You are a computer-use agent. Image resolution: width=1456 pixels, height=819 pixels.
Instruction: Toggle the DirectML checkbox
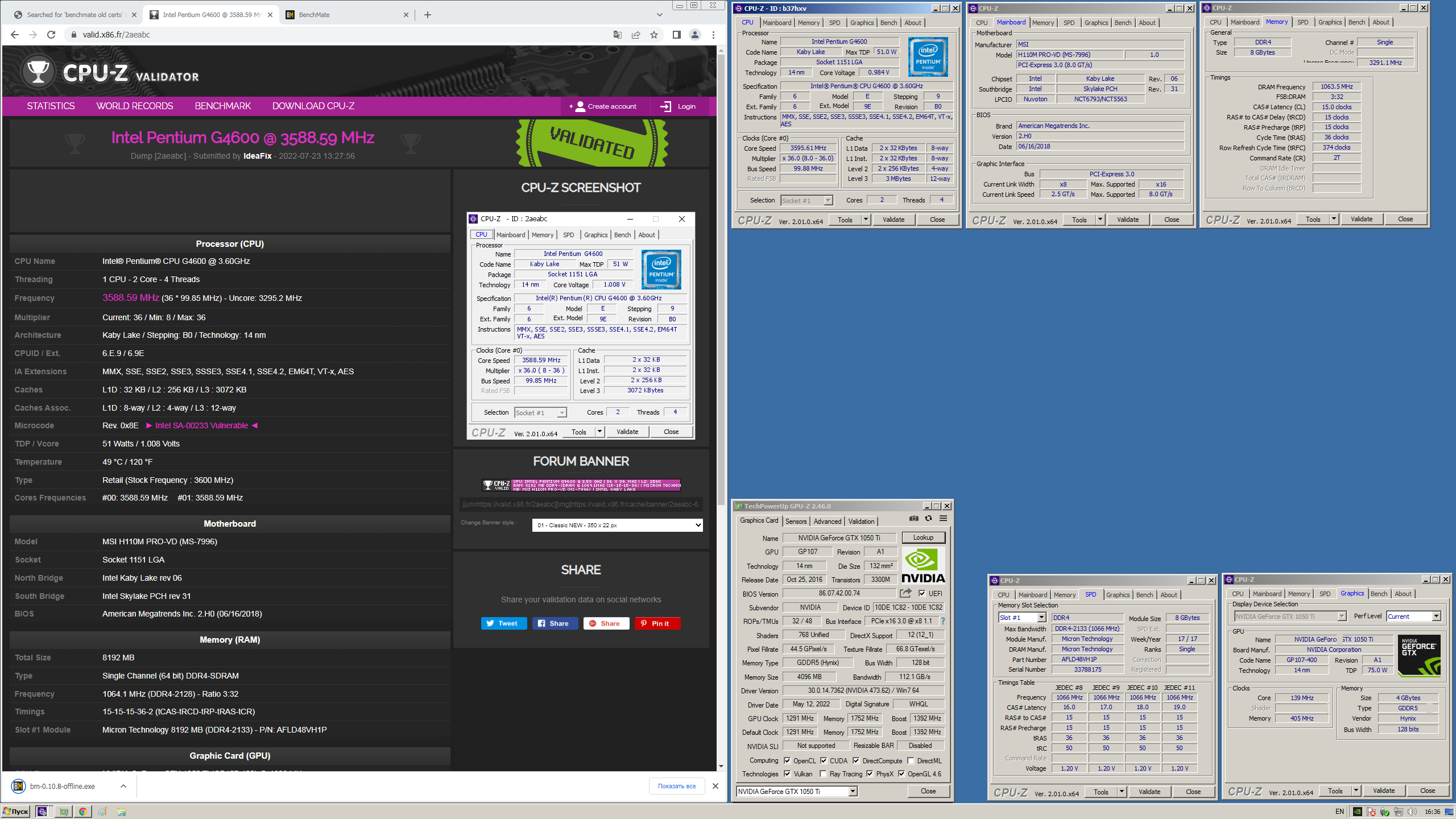coord(911,760)
